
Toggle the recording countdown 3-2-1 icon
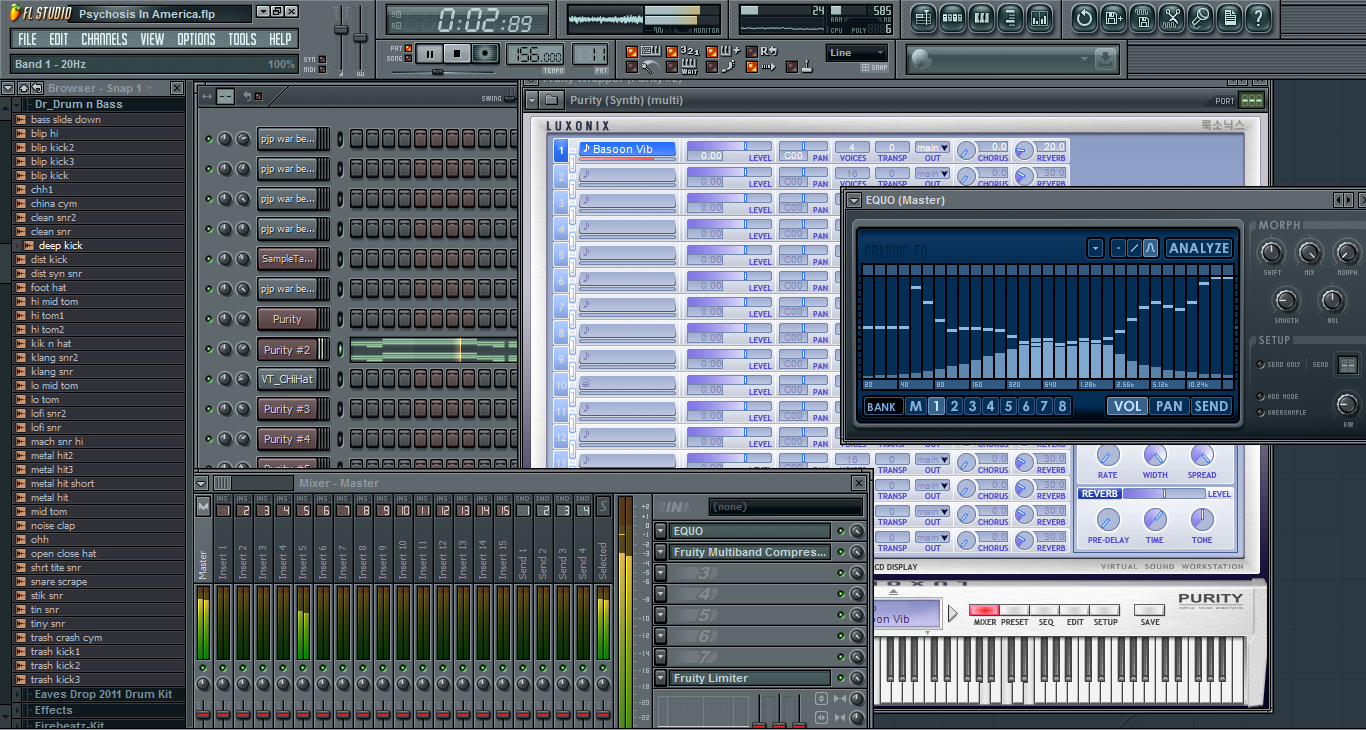(x=690, y=51)
